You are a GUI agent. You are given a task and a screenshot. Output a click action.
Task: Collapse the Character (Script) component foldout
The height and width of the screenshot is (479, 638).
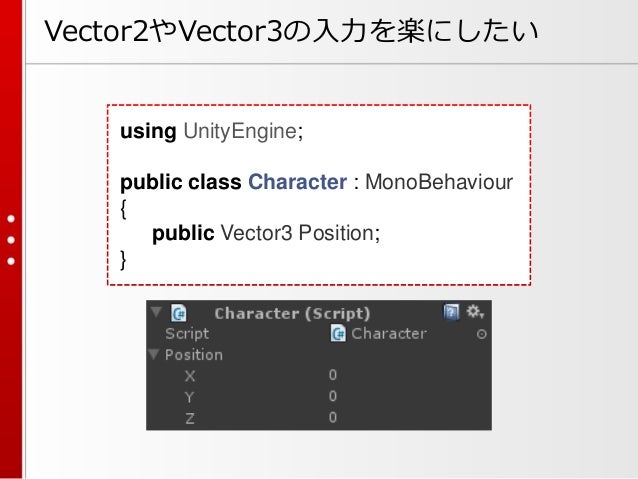pos(156,312)
